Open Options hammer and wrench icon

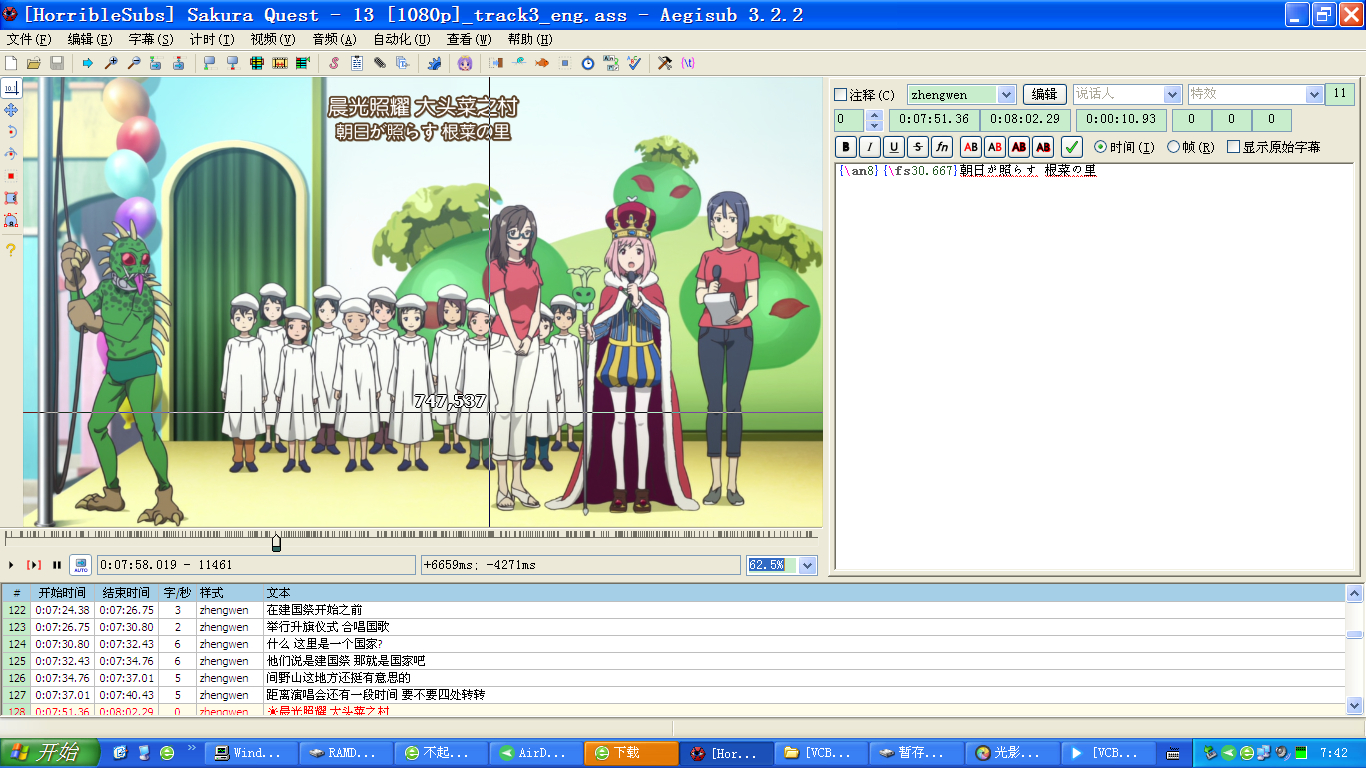(x=665, y=63)
